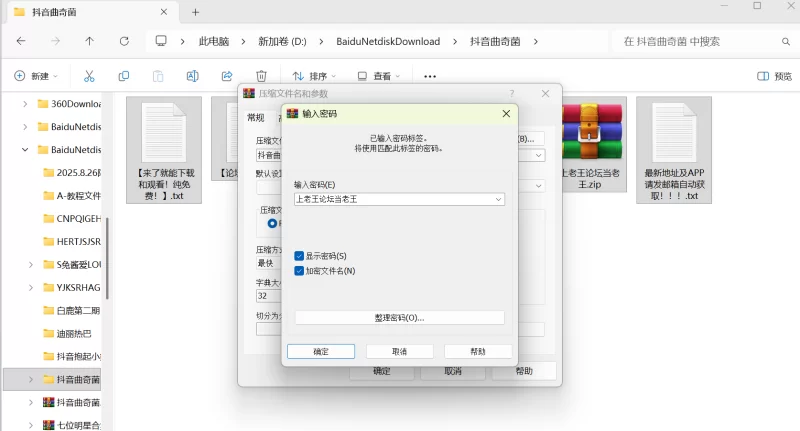Expand the YJKSRHAG tree folder

click(x=31, y=288)
